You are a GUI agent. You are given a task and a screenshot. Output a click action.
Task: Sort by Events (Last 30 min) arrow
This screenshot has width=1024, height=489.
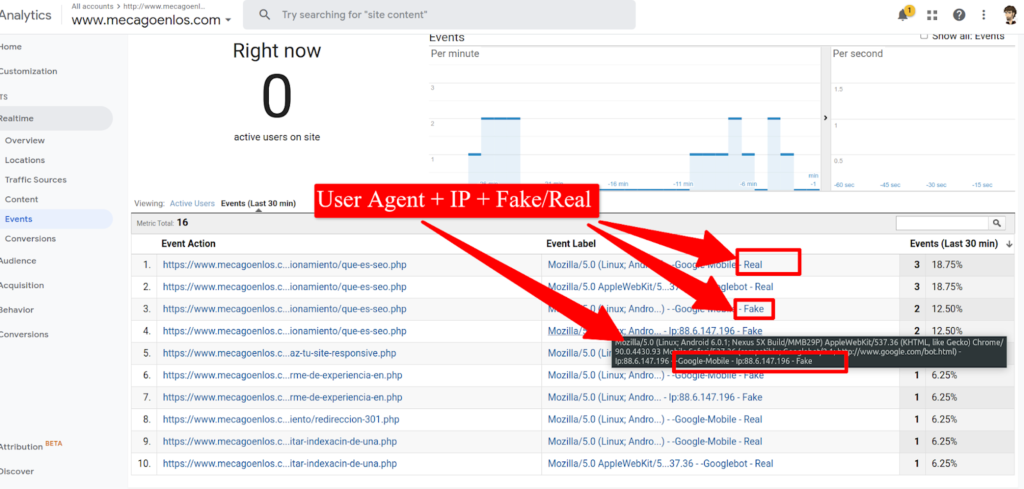click(x=1010, y=244)
